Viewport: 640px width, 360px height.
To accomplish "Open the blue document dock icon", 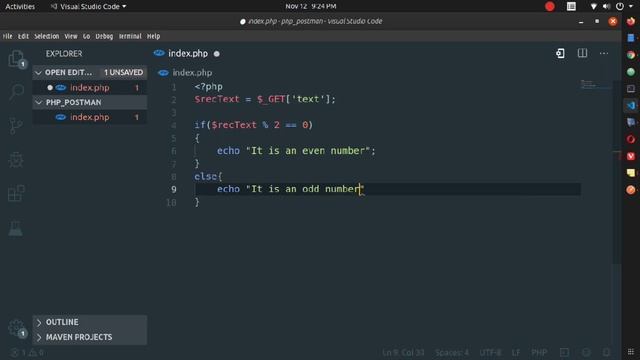I will pyautogui.click(x=631, y=38).
